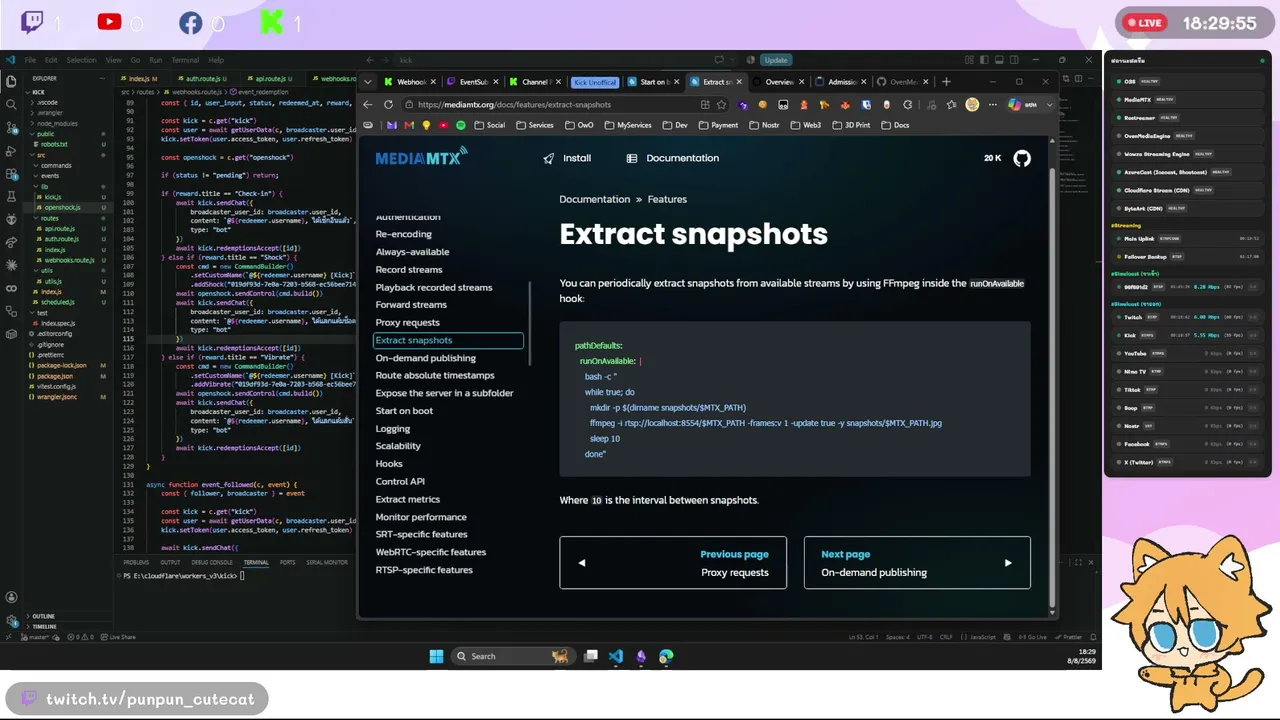
Task: Bookmark this page with the star icon
Action: pos(722,104)
